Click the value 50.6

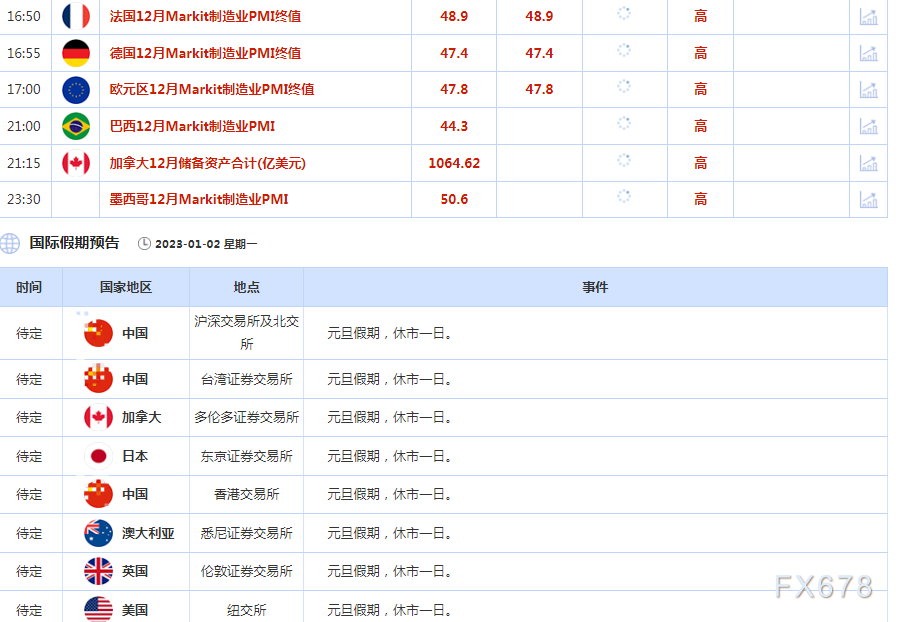pos(454,199)
